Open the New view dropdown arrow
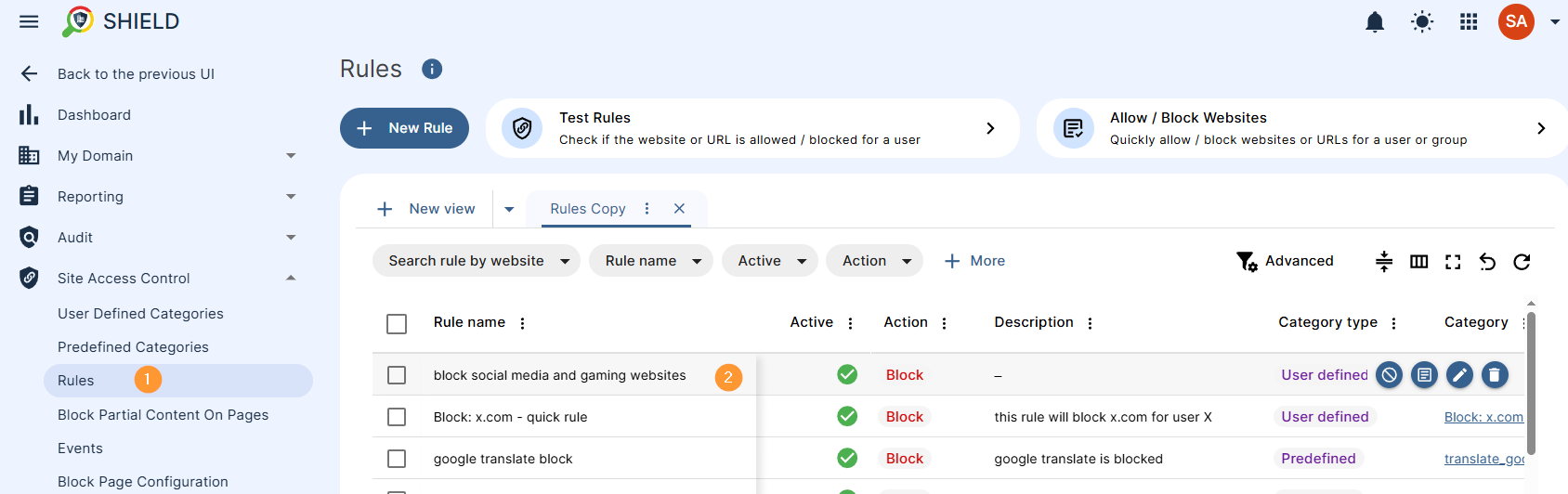 click(x=509, y=209)
